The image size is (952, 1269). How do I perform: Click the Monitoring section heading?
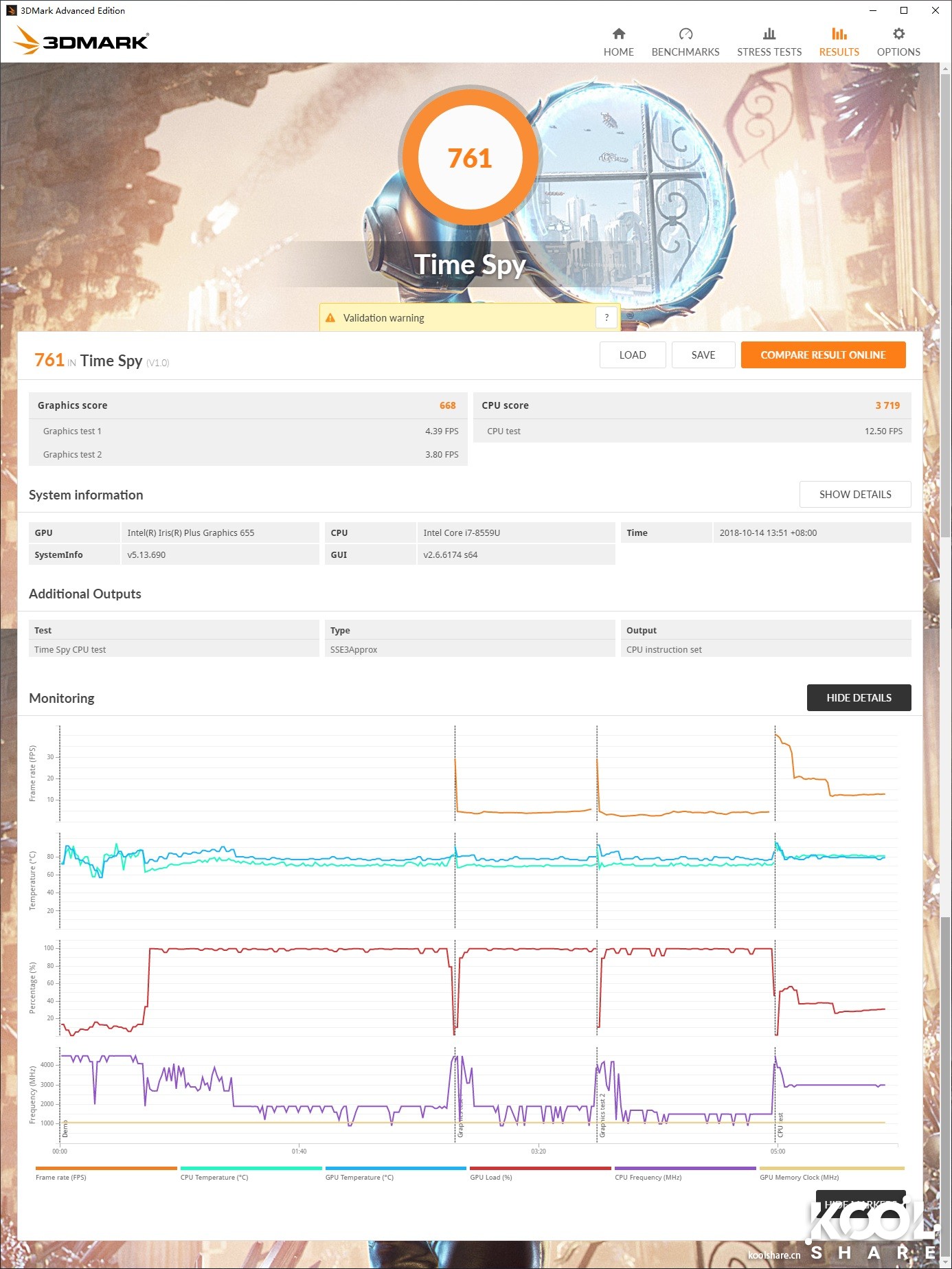[x=62, y=698]
